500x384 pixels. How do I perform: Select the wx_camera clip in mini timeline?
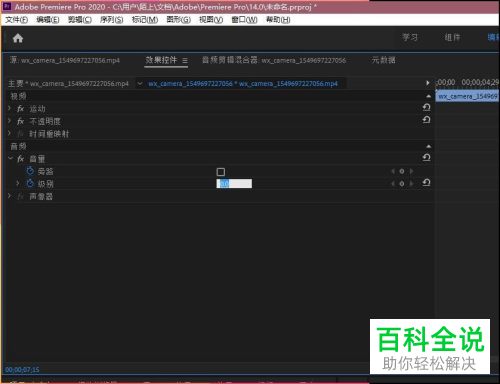pos(467,96)
